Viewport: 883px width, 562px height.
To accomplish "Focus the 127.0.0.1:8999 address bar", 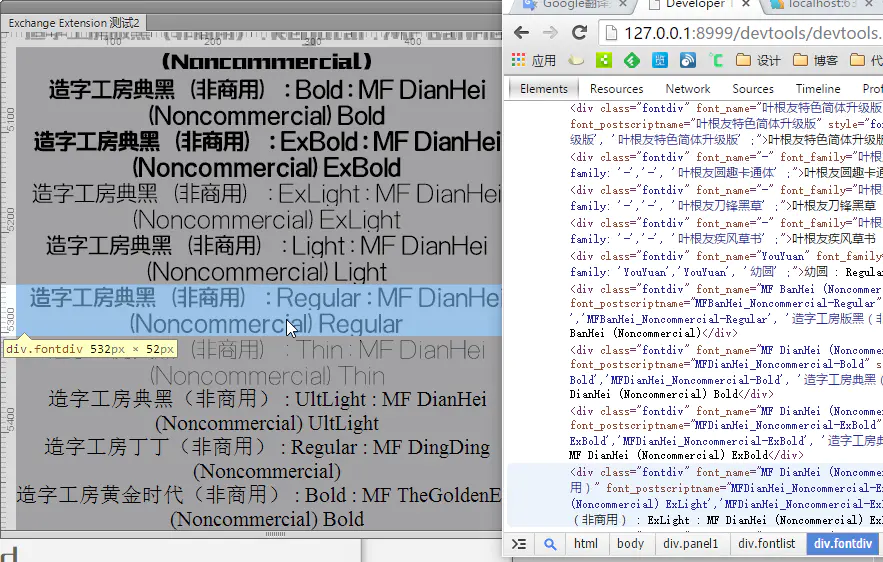I will pos(741,33).
